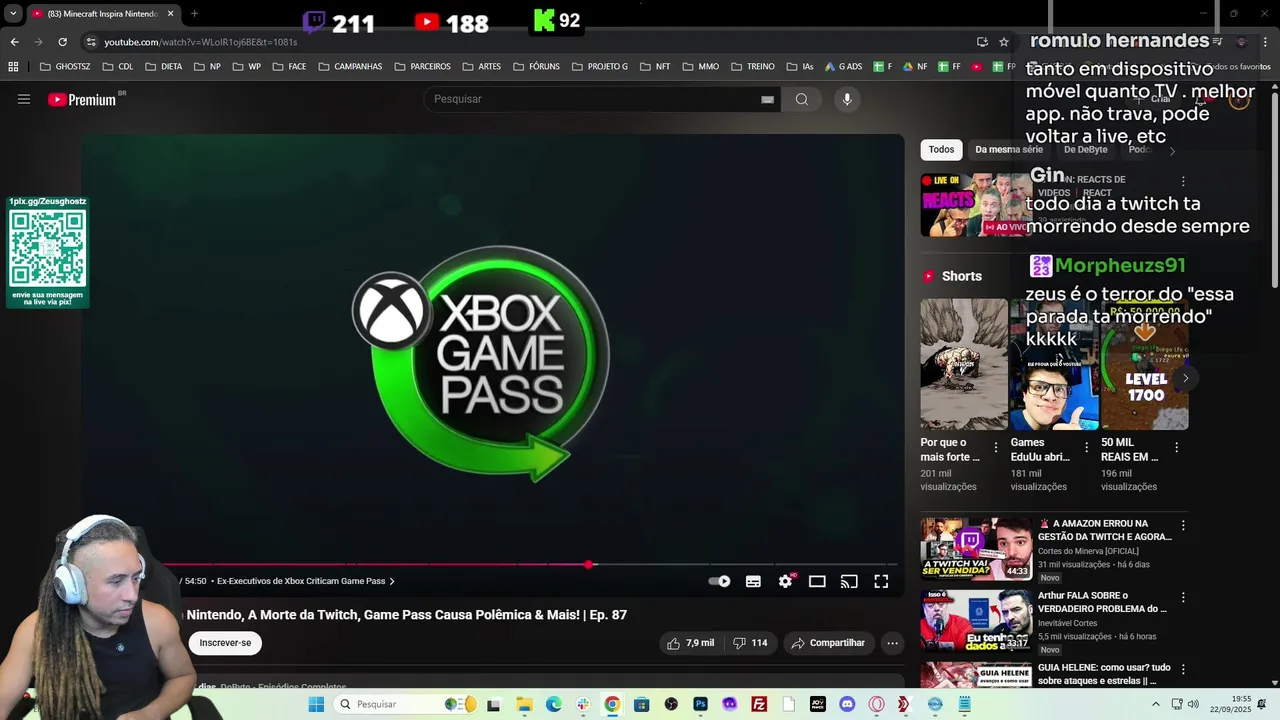This screenshot has width=1280, height=720.
Task: Open a new browser tab
Action: point(194,14)
